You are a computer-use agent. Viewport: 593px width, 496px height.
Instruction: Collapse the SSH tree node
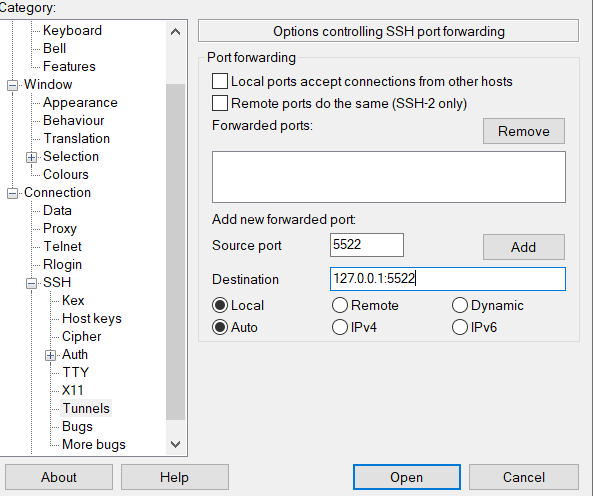coord(31,283)
